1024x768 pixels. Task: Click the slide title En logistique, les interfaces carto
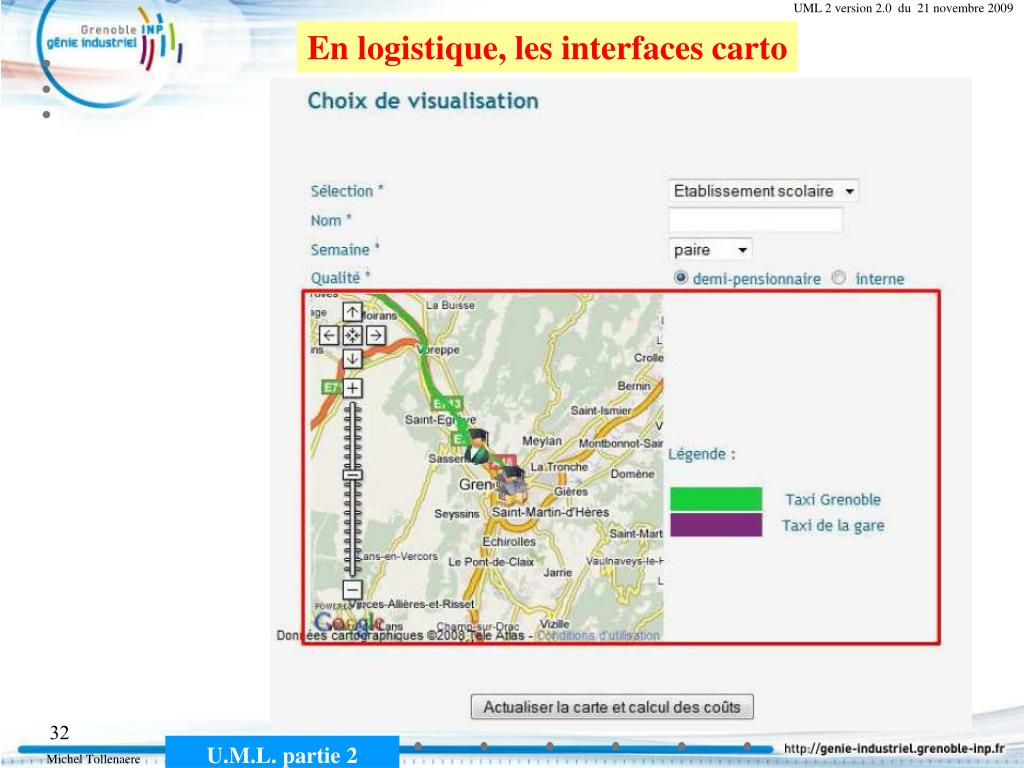click(x=547, y=48)
